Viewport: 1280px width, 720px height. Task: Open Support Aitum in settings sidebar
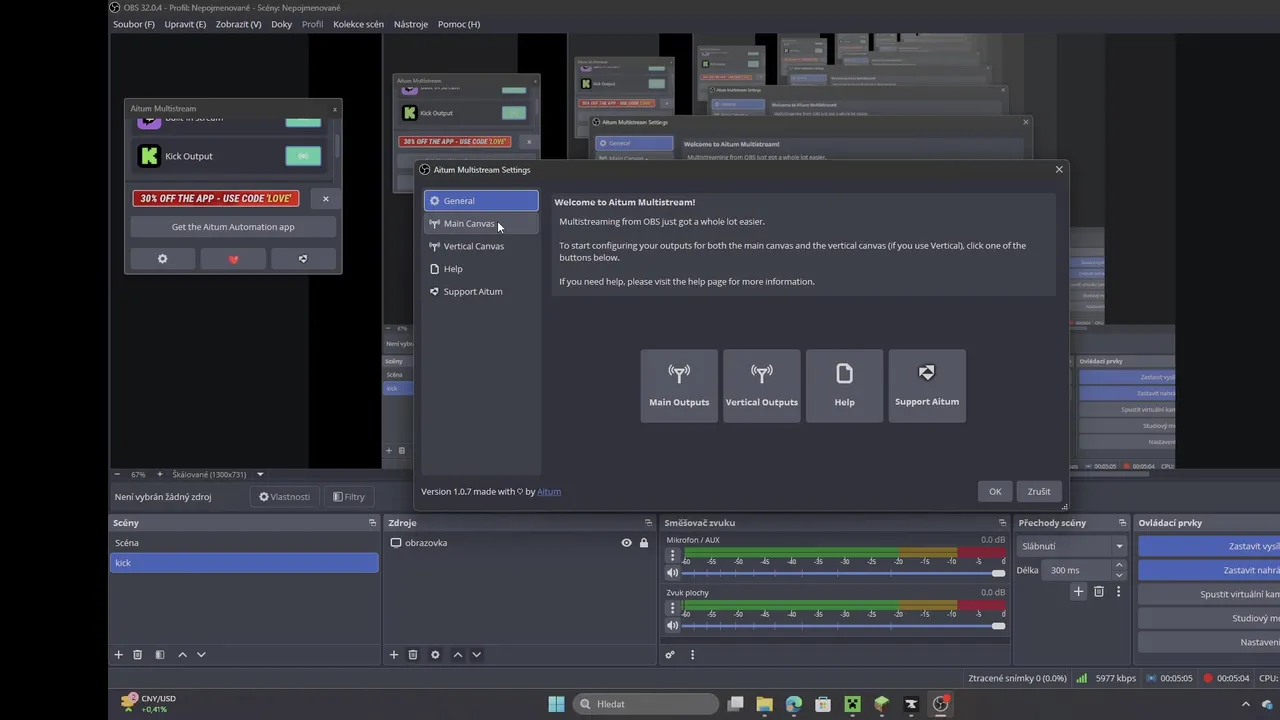481,292
